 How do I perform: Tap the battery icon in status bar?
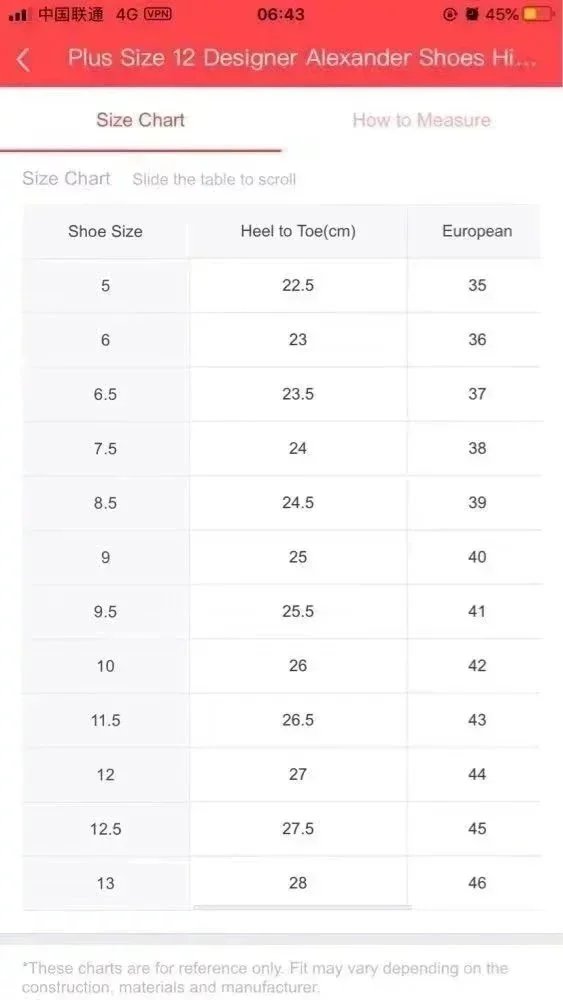[x=537, y=14]
